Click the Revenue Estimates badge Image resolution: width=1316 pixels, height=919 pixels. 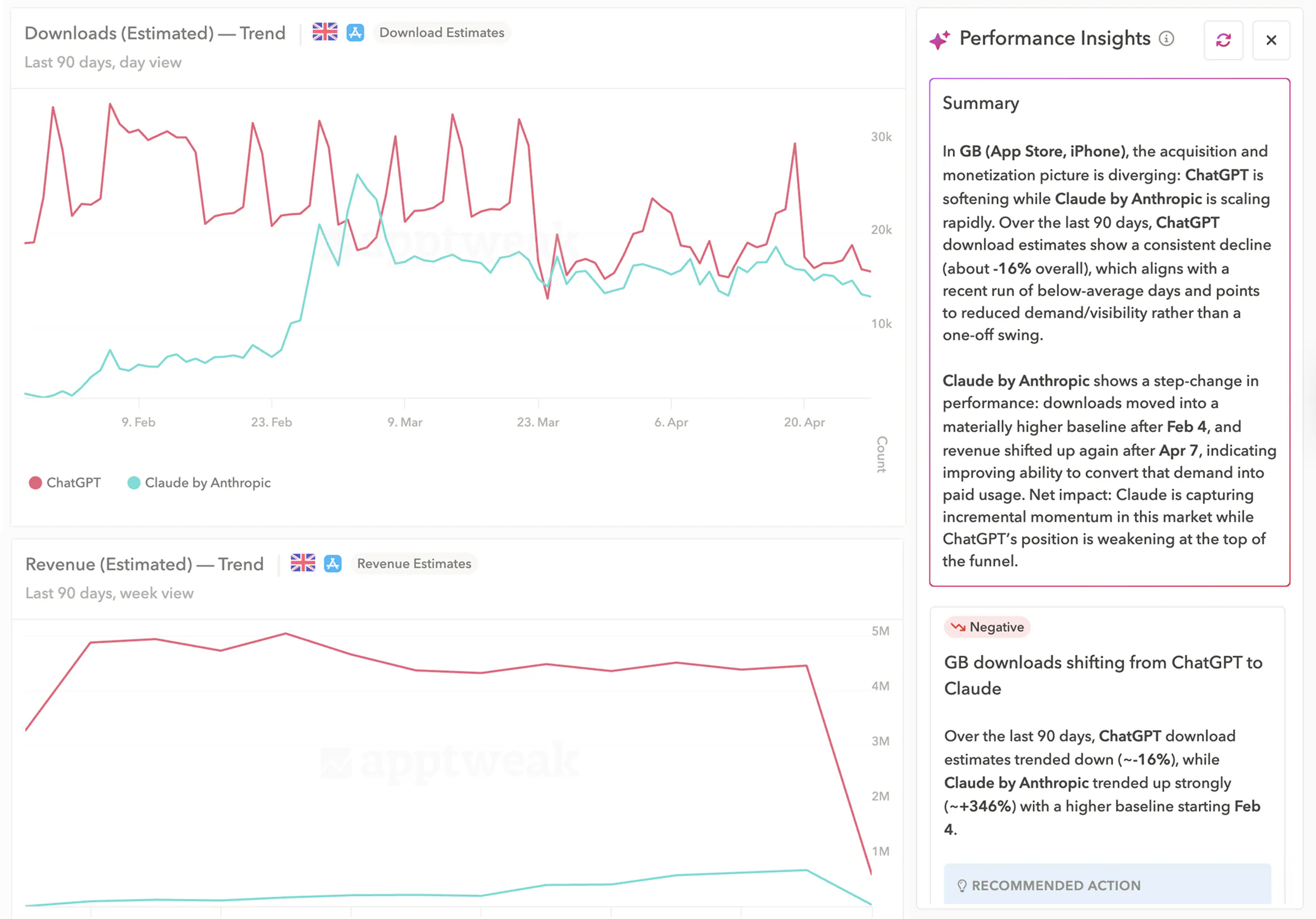coord(413,563)
